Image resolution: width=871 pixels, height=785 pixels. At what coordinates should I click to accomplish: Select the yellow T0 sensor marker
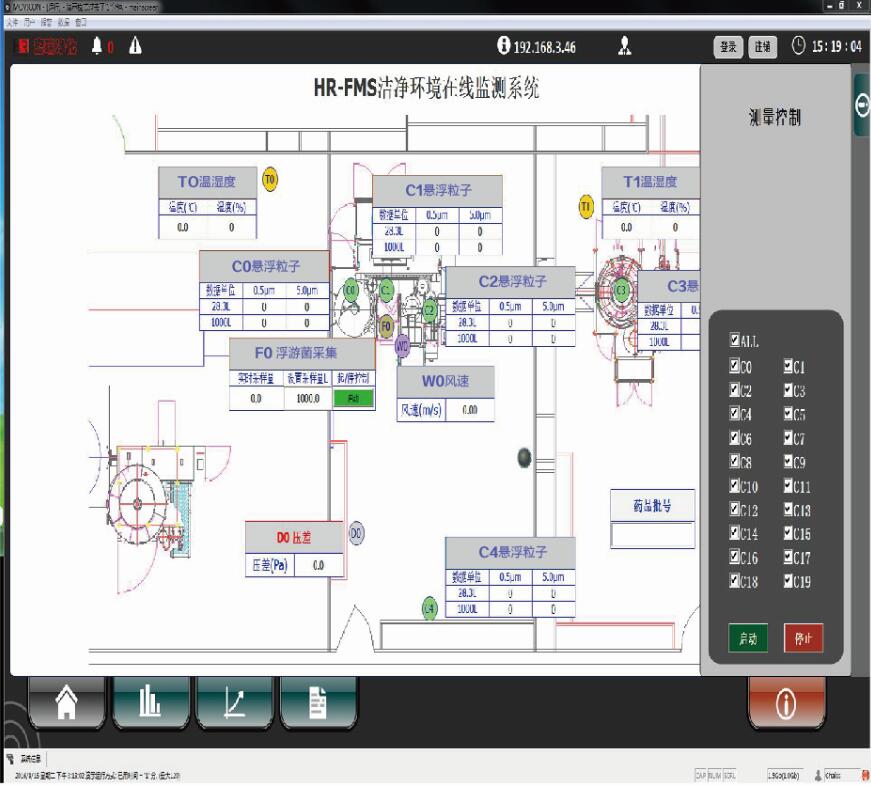point(269,180)
